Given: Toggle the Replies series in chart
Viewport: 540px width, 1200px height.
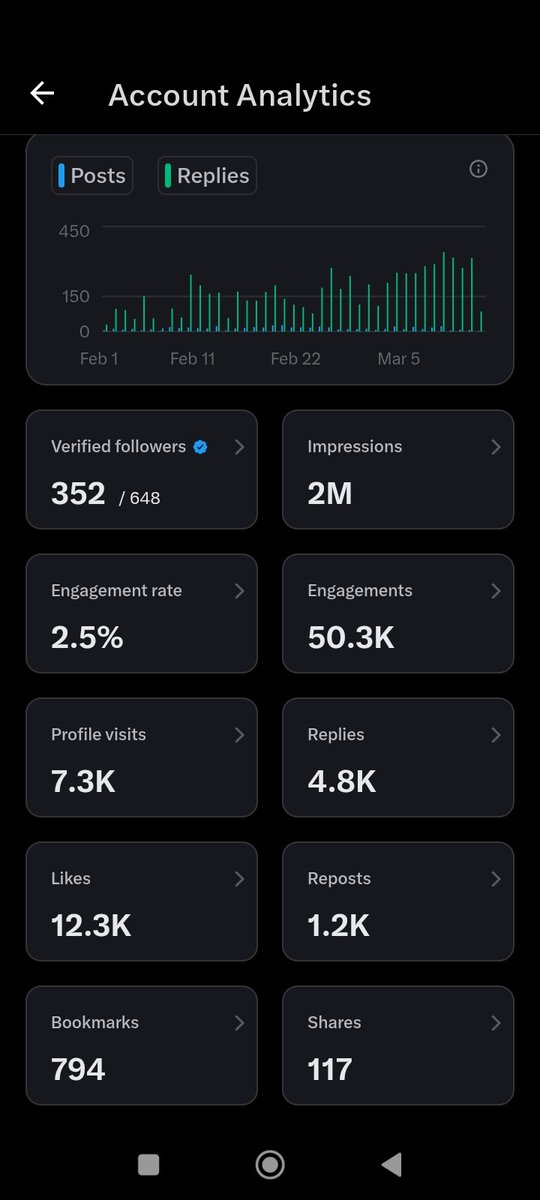Looking at the screenshot, I should click(x=207, y=176).
